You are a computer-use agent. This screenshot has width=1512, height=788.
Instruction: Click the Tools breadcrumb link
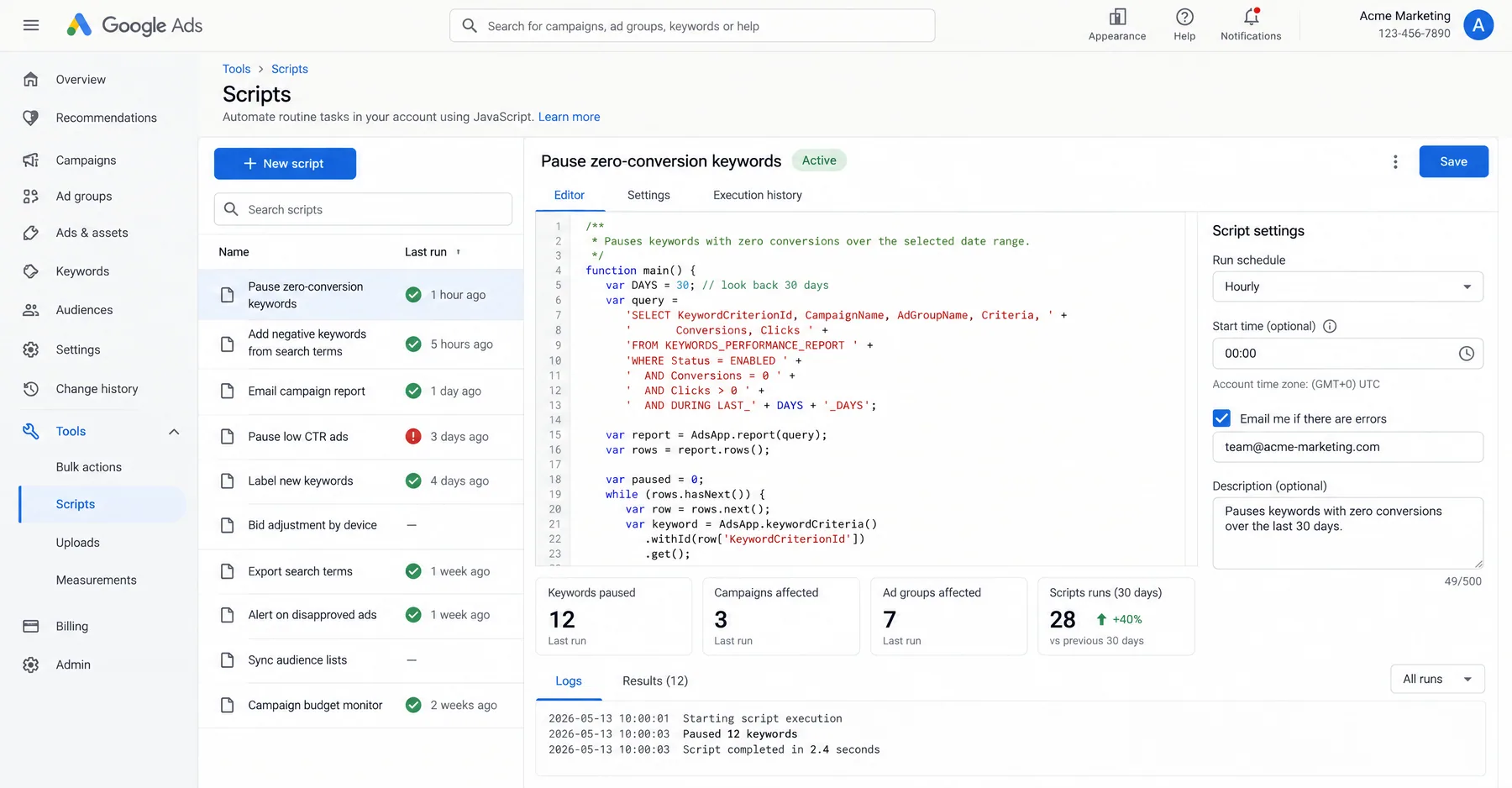click(x=236, y=69)
